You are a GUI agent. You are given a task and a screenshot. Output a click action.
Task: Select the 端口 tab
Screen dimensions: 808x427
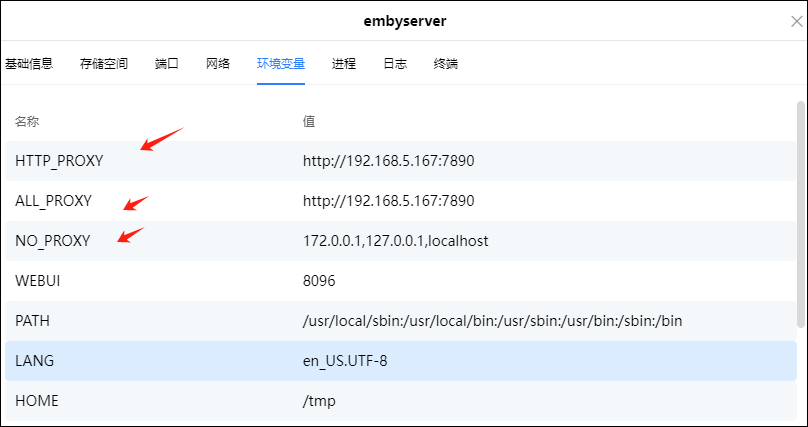(x=167, y=64)
